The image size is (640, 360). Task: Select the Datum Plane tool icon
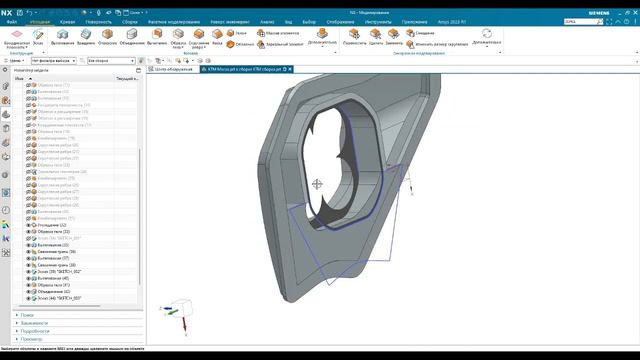(x=17, y=34)
